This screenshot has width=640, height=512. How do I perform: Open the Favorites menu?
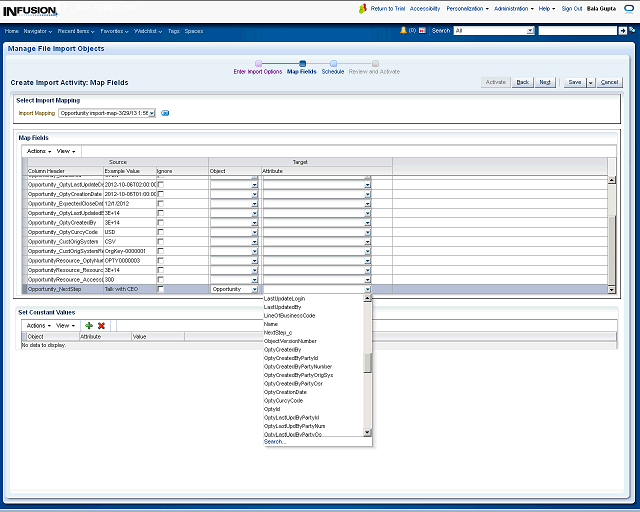114,31
